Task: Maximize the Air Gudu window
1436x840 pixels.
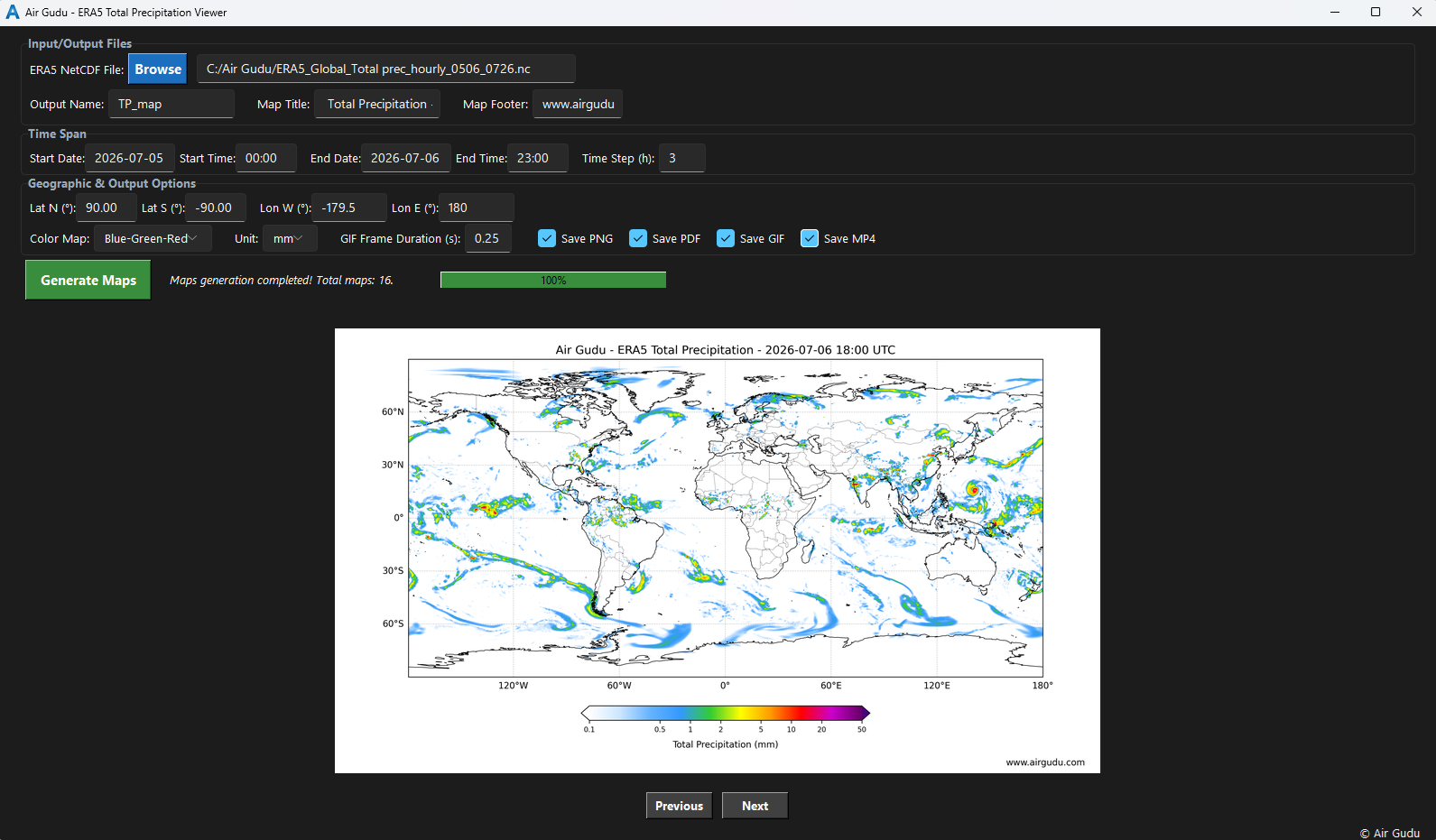Action: [x=1376, y=12]
